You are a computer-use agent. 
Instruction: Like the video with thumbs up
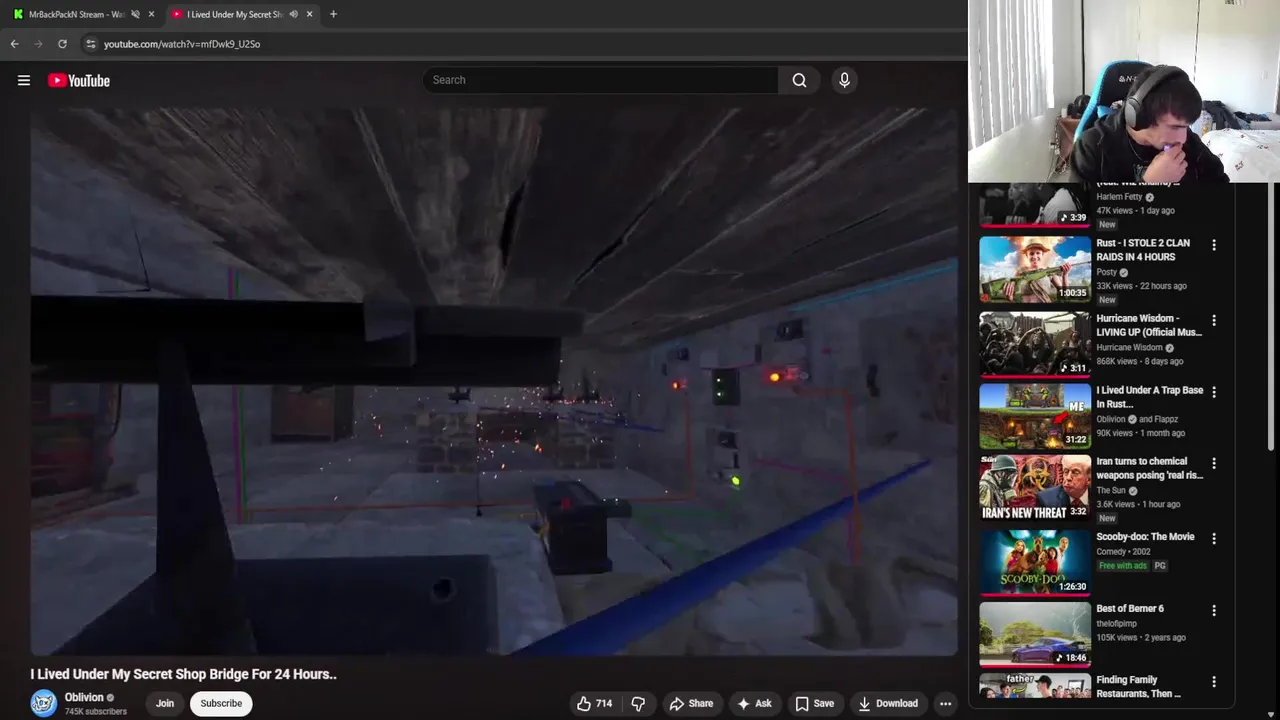tap(594, 703)
